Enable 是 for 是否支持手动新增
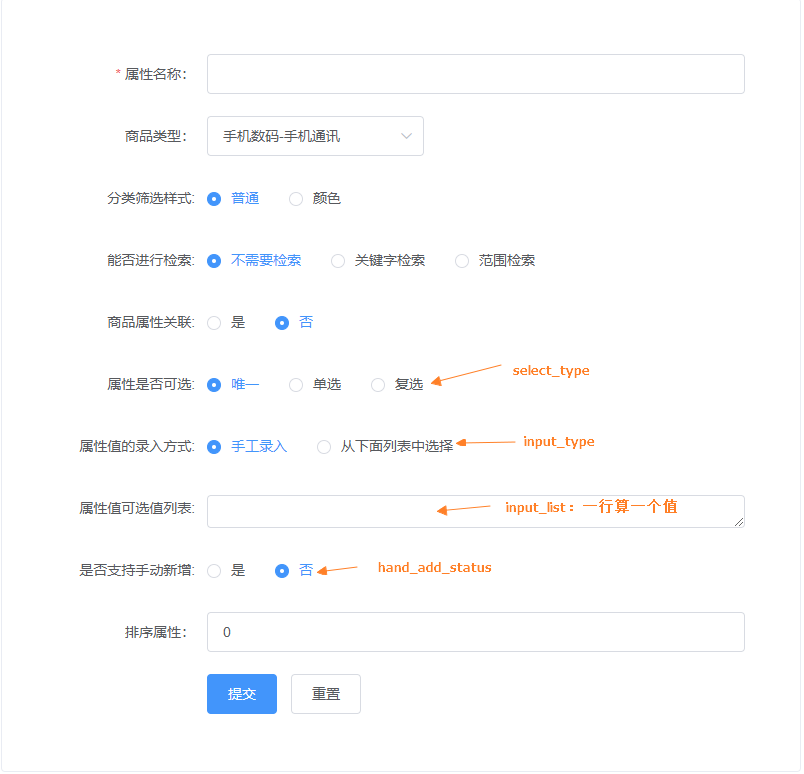This screenshot has width=804, height=774. (x=214, y=570)
